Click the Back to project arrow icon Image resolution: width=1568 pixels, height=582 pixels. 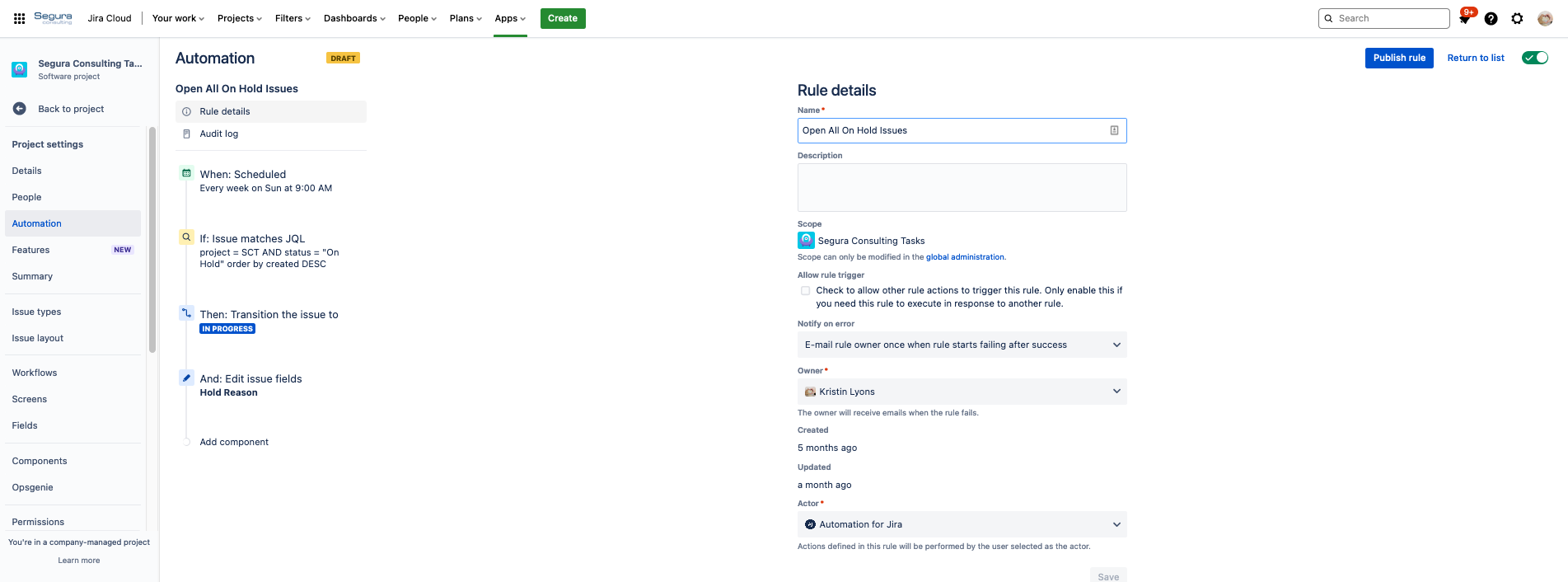(x=20, y=109)
